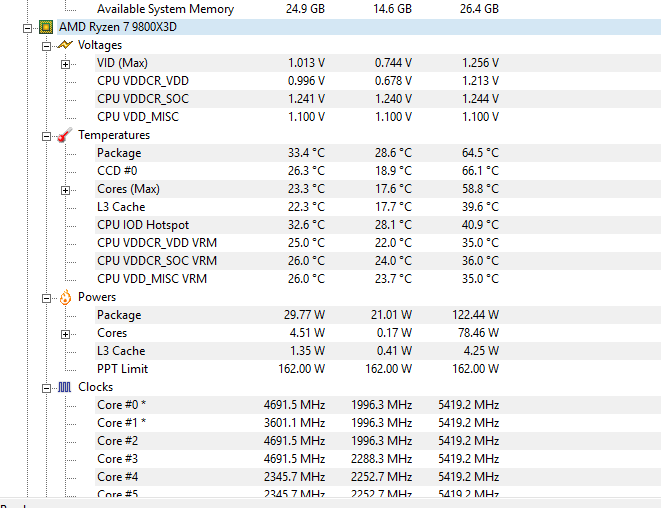
Task: Expand the Cores power row
Action: pyautogui.click(x=65, y=334)
